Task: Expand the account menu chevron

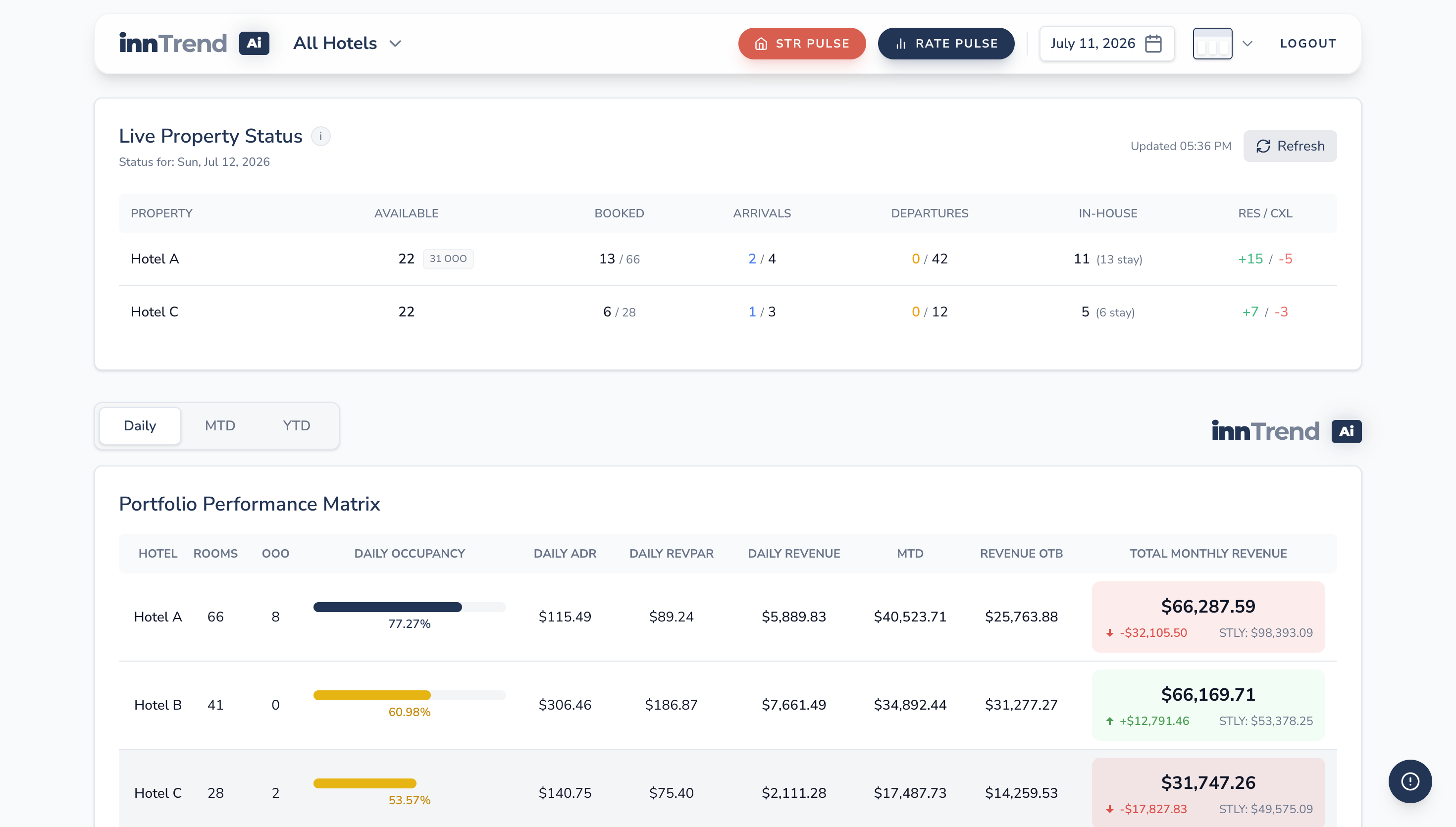Action: pyautogui.click(x=1247, y=43)
